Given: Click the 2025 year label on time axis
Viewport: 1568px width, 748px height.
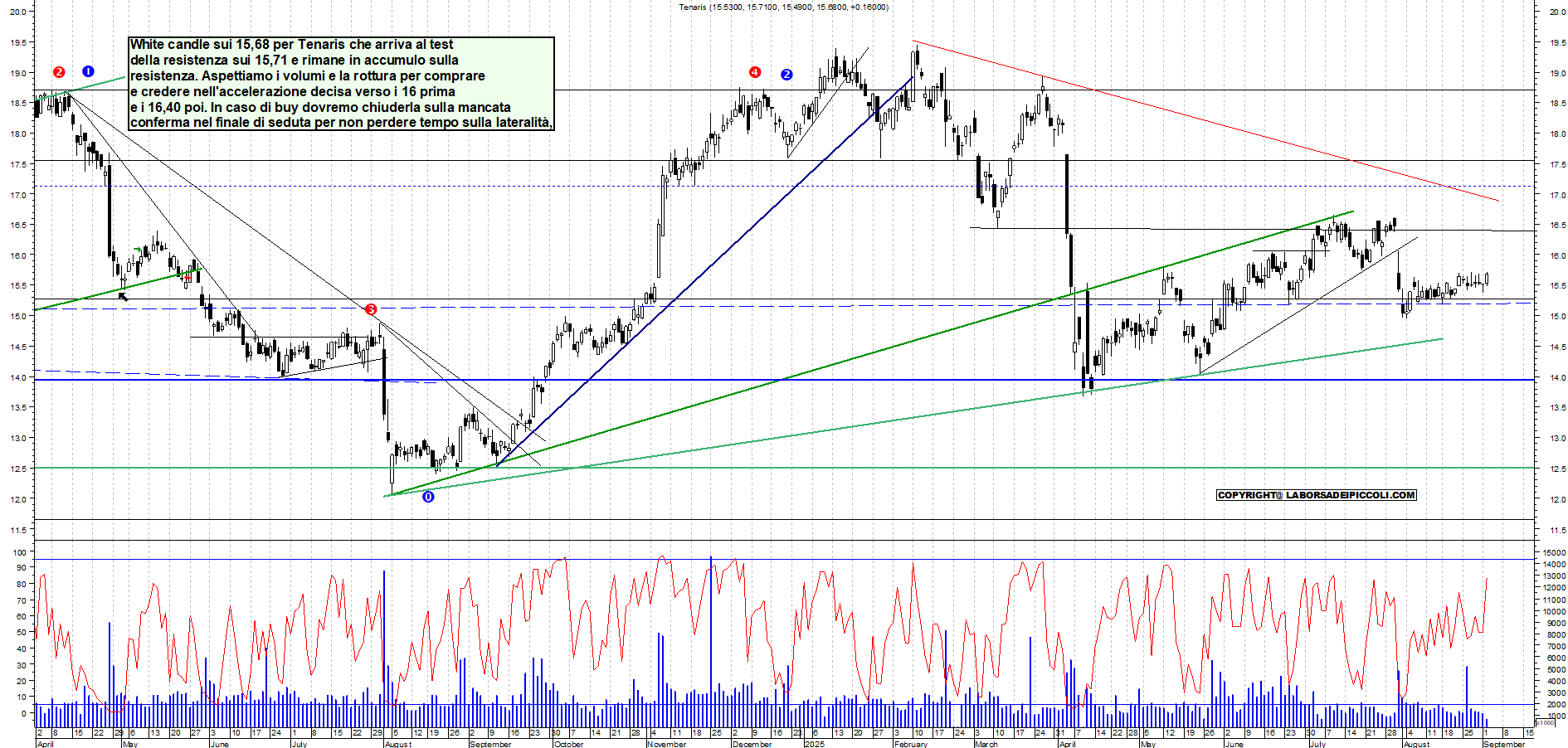Looking at the screenshot, I should pyautogui.click(x=814, y=744).
